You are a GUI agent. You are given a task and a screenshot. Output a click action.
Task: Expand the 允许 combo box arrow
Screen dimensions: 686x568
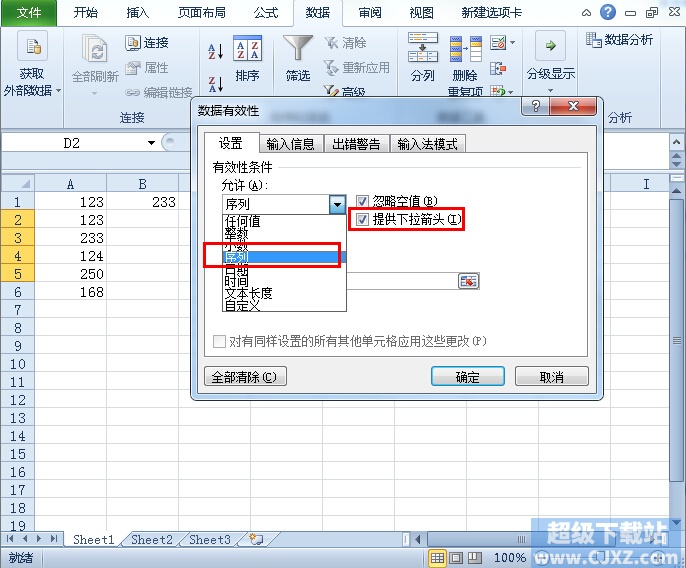[337, 204]
